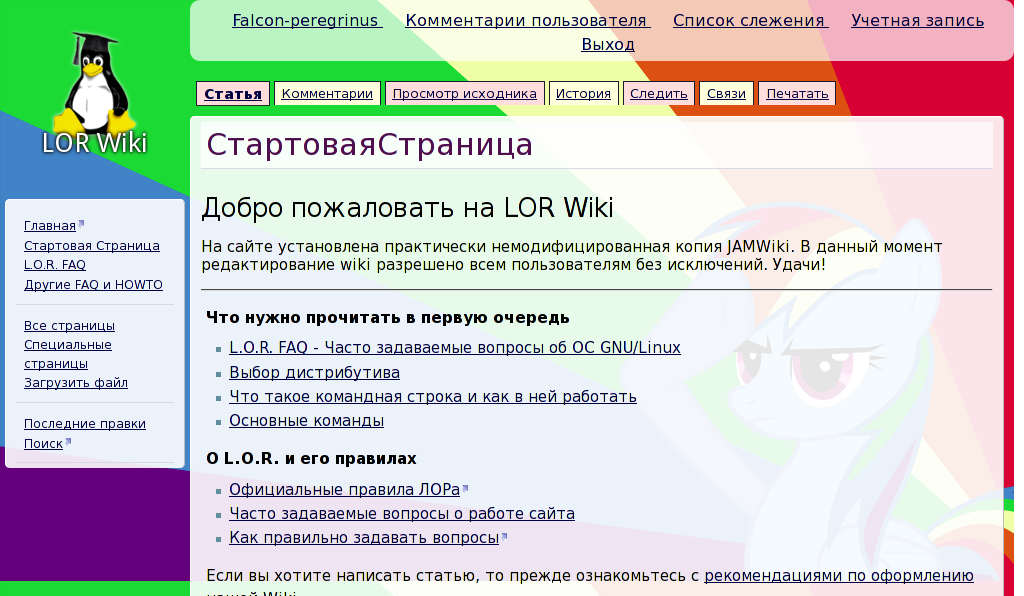Open the Список слежения page

click(x=749, y=19)
